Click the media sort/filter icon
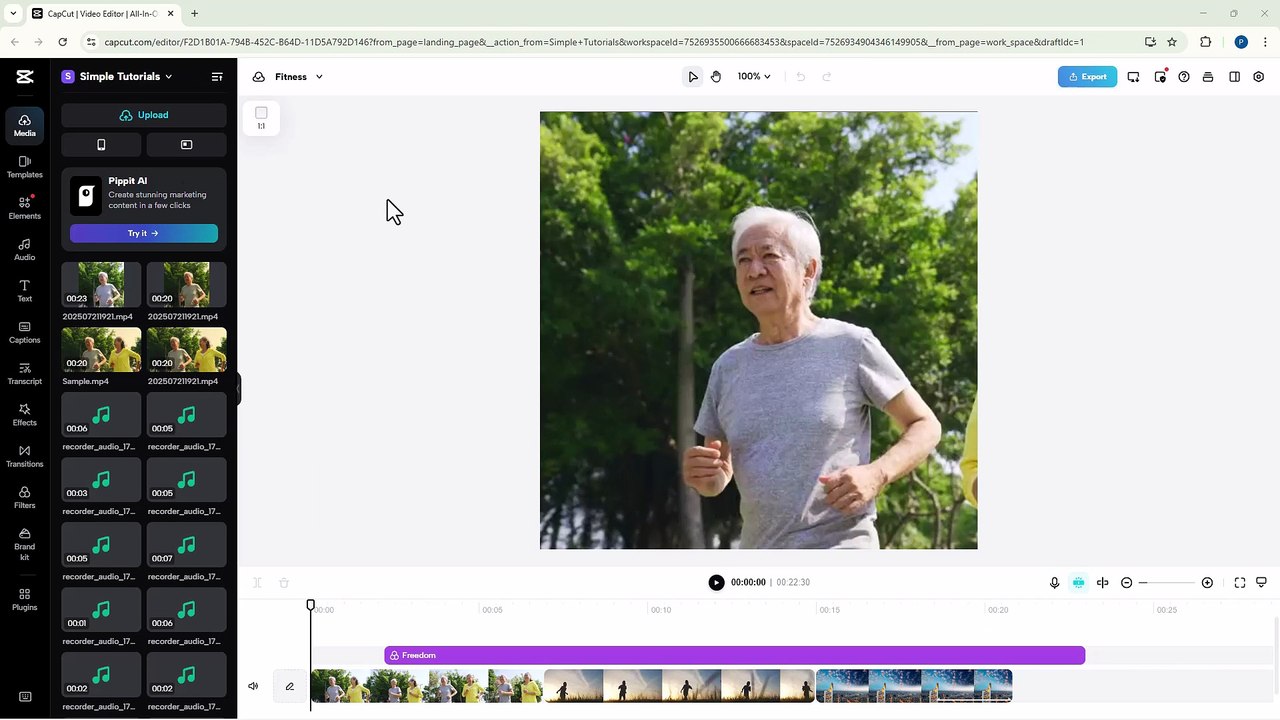This screenshot has height=720, width=1280. (217, 76)
